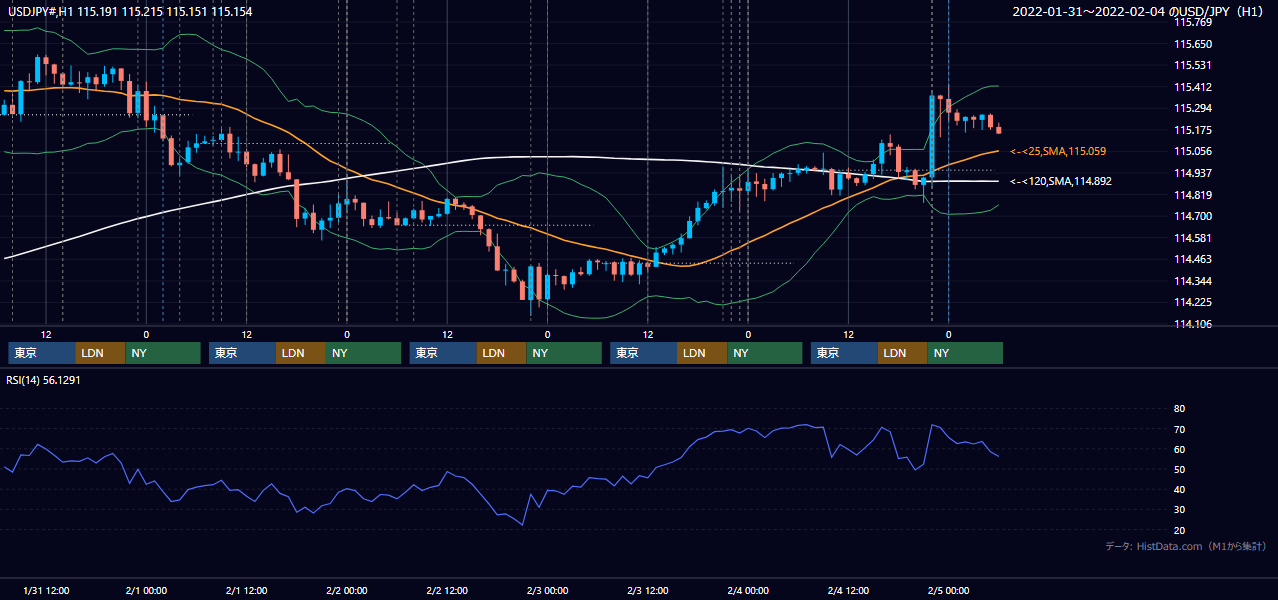Select the NY session block for 2/4
The image size is (1278, 600).
pyautogui.click(x=965, y=353)
